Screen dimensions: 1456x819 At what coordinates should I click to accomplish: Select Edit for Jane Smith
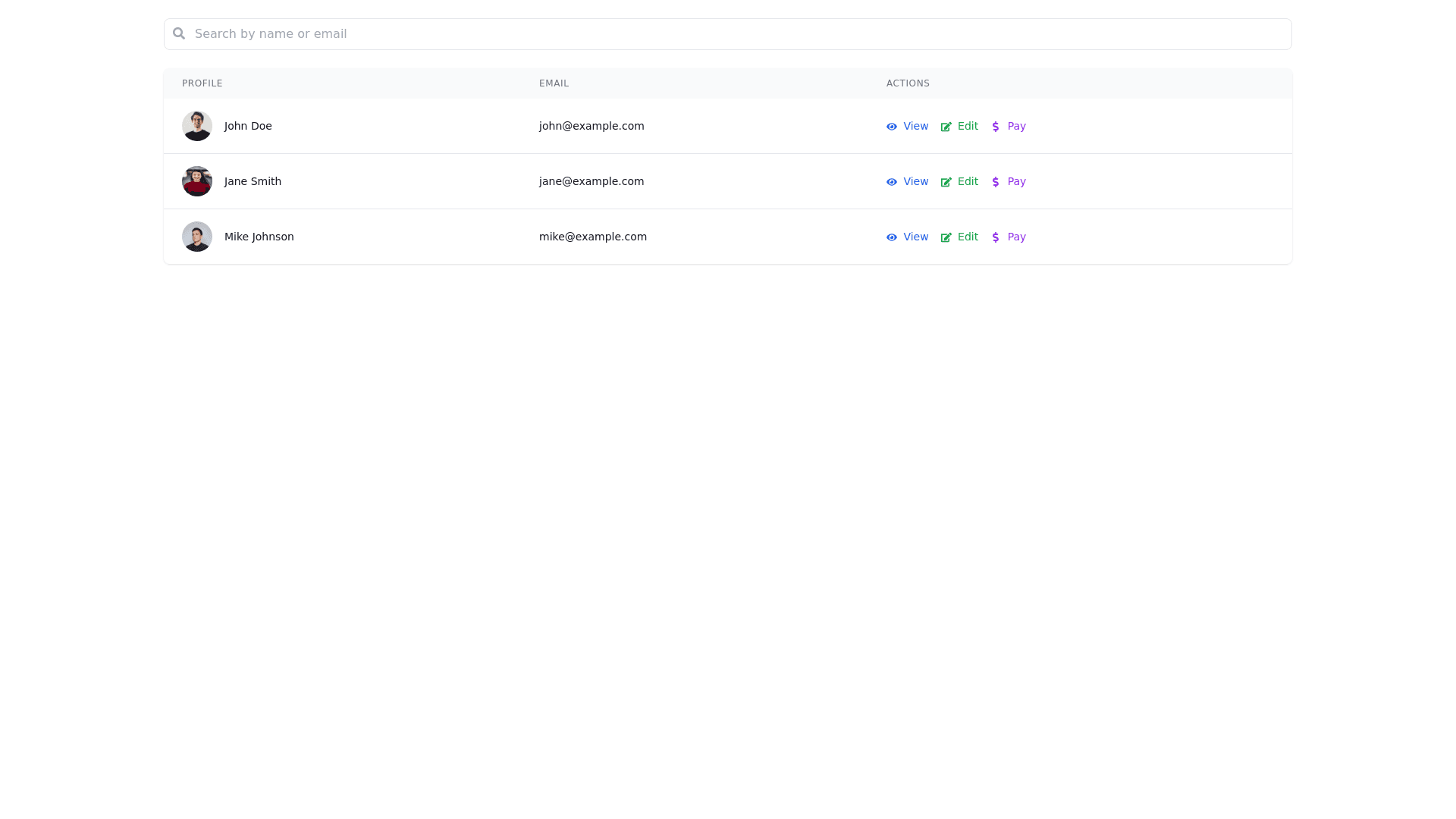pos(968,182)
